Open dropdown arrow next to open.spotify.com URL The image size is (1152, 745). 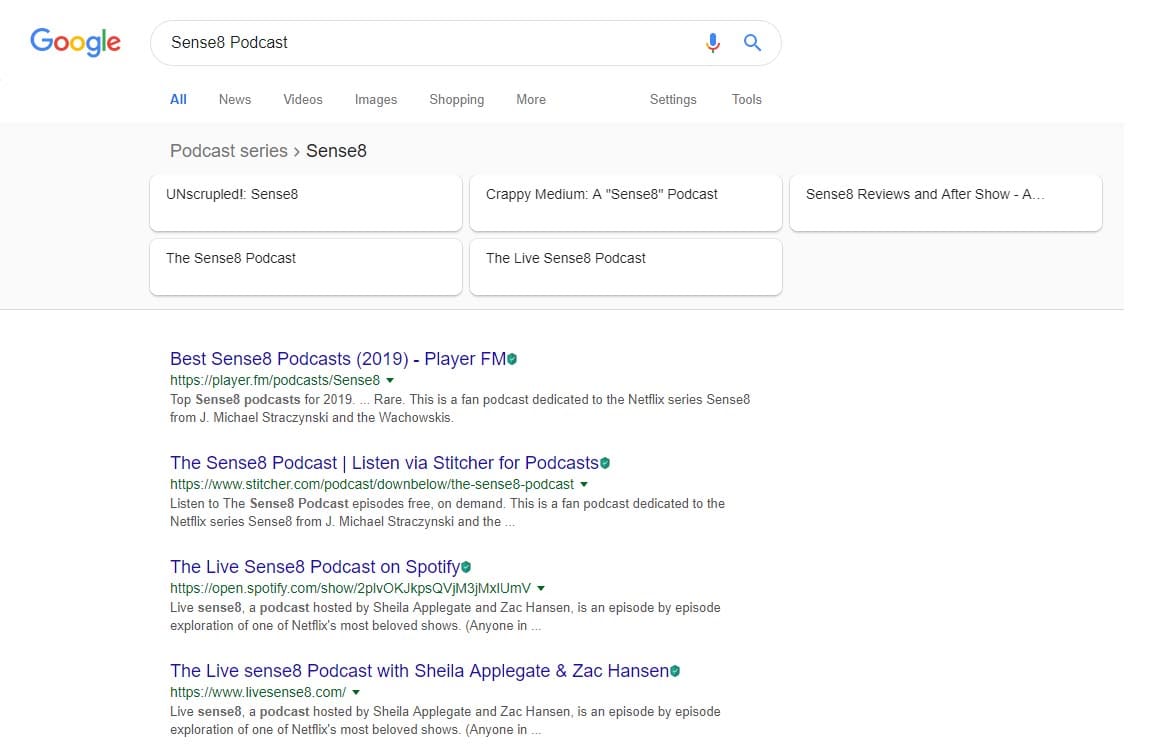pyautogui.click(x=541, y=589)
